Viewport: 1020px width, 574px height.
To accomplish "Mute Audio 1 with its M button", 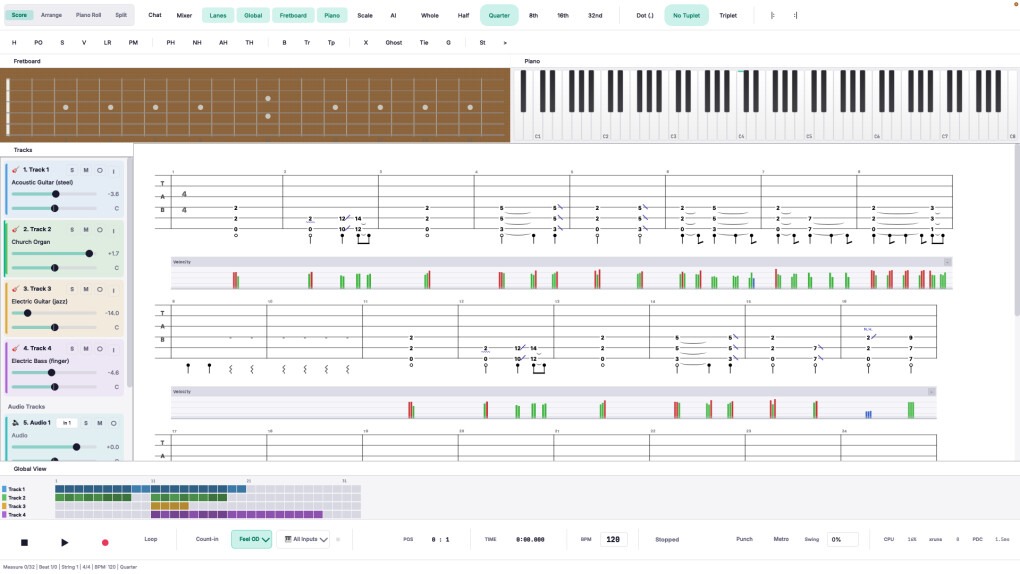I will pos(100,423).
